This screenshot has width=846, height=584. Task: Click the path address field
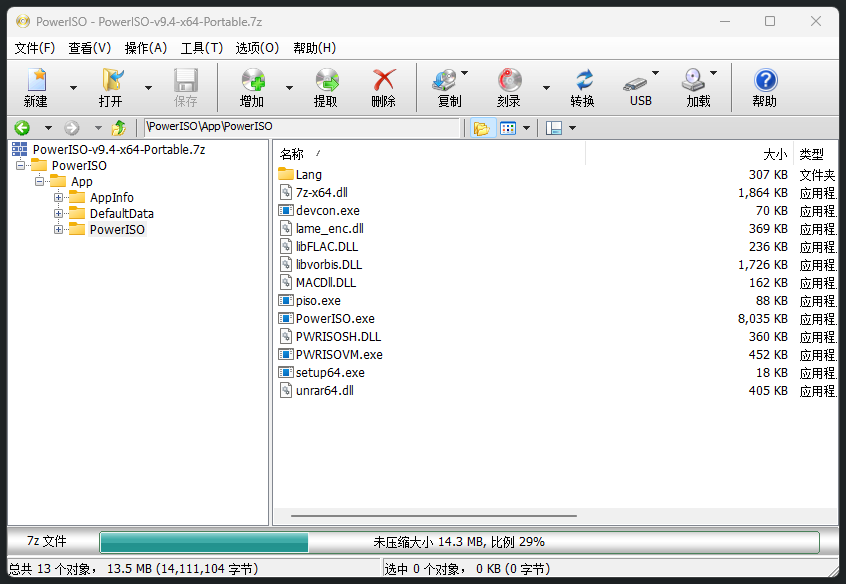[x=303, y=127]
